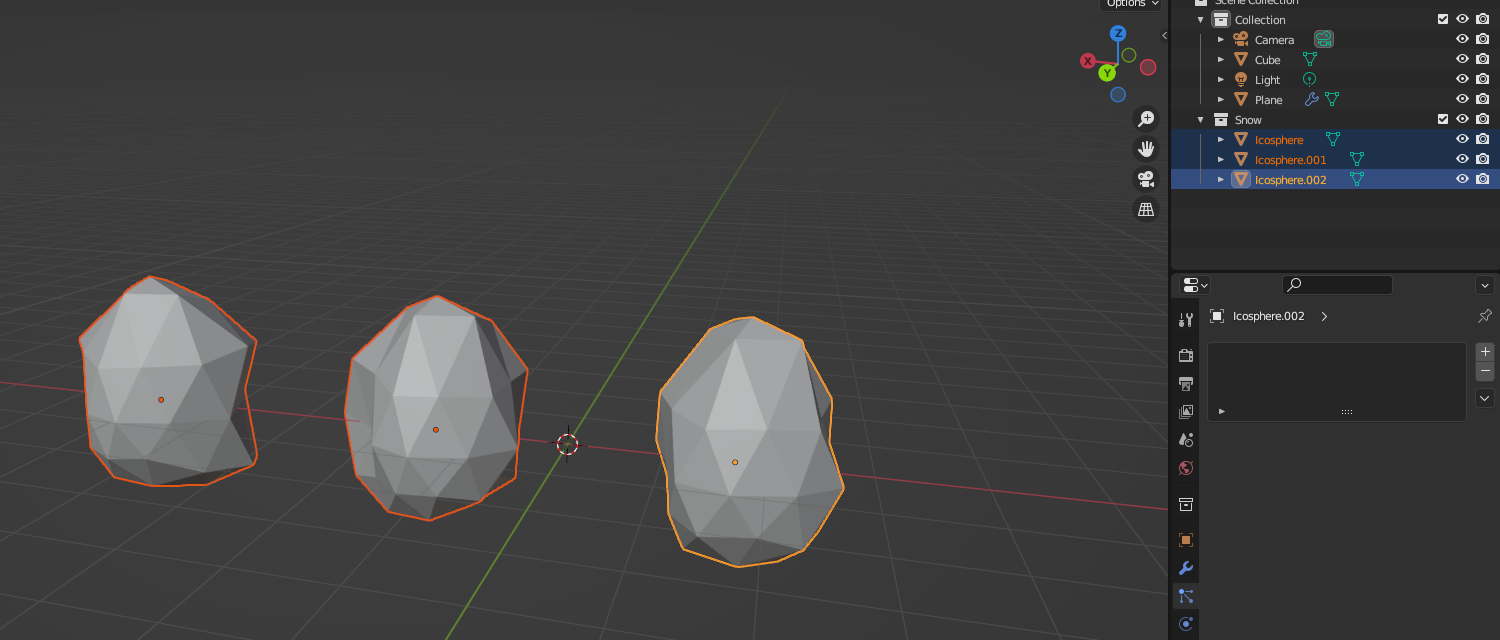
Task: Show the viewport sidebar with the arrow
Action: point(1164,35)
